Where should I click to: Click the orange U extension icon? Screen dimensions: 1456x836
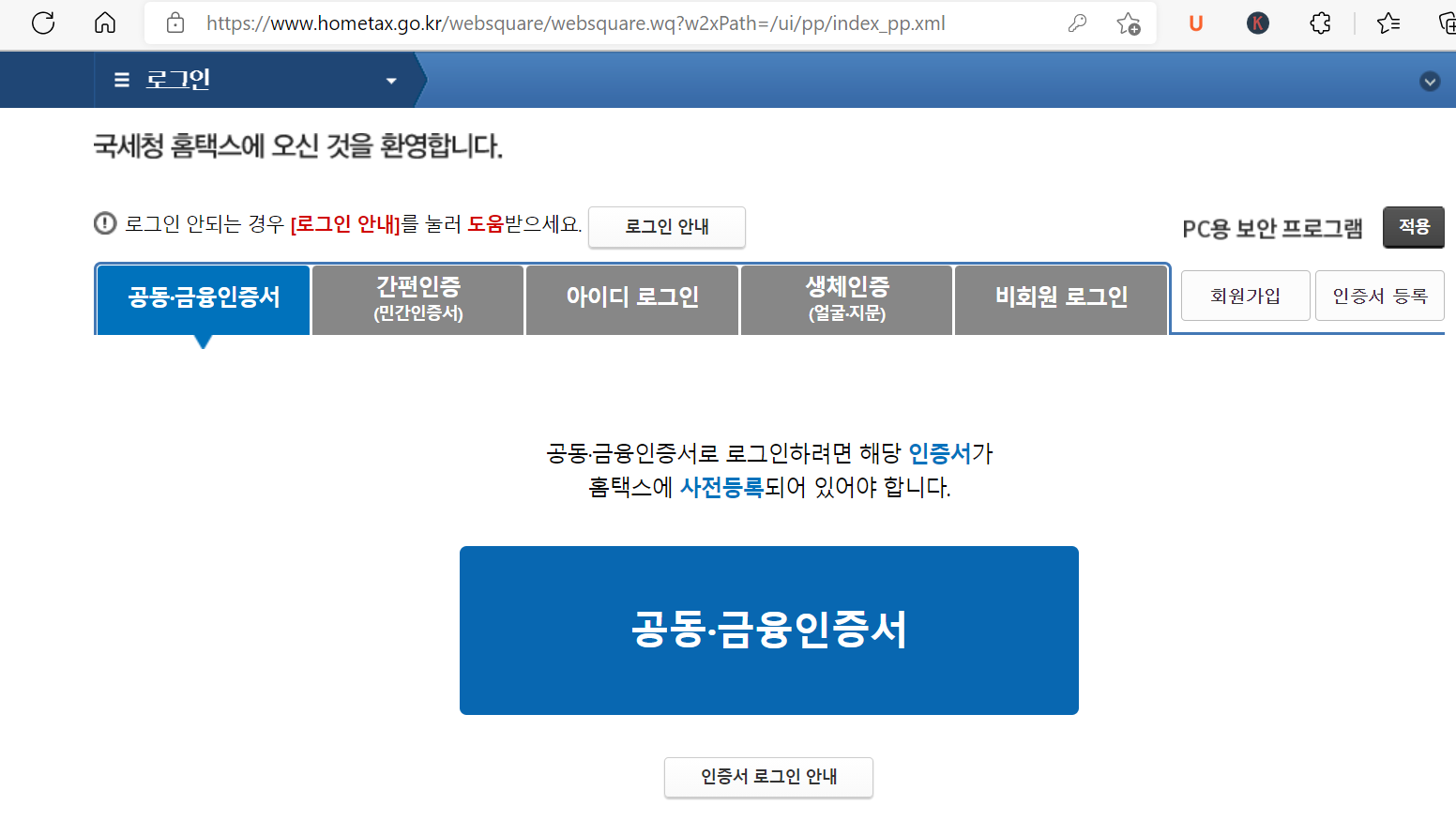pos(1195,23)
